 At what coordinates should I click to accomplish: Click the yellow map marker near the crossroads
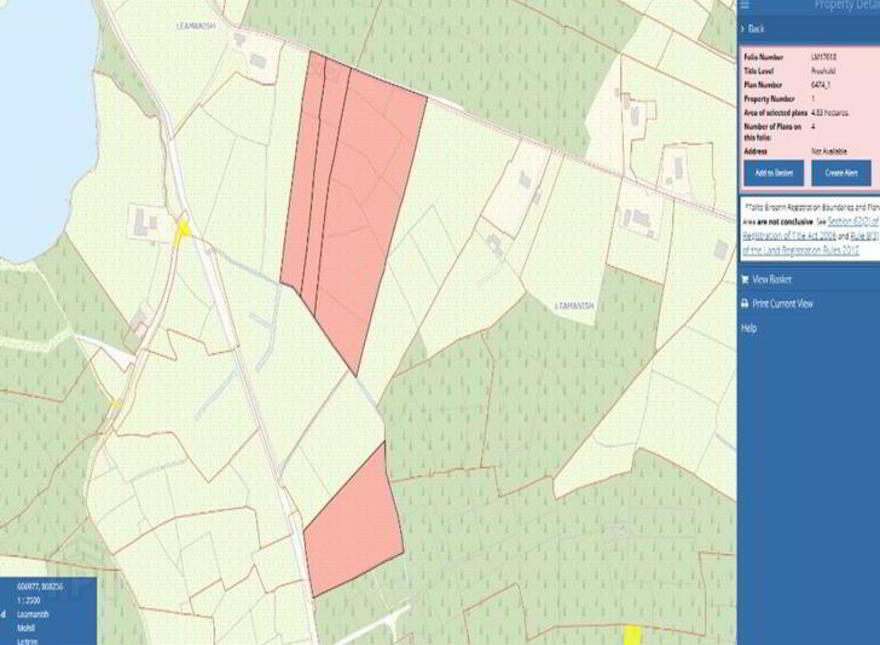181,231
